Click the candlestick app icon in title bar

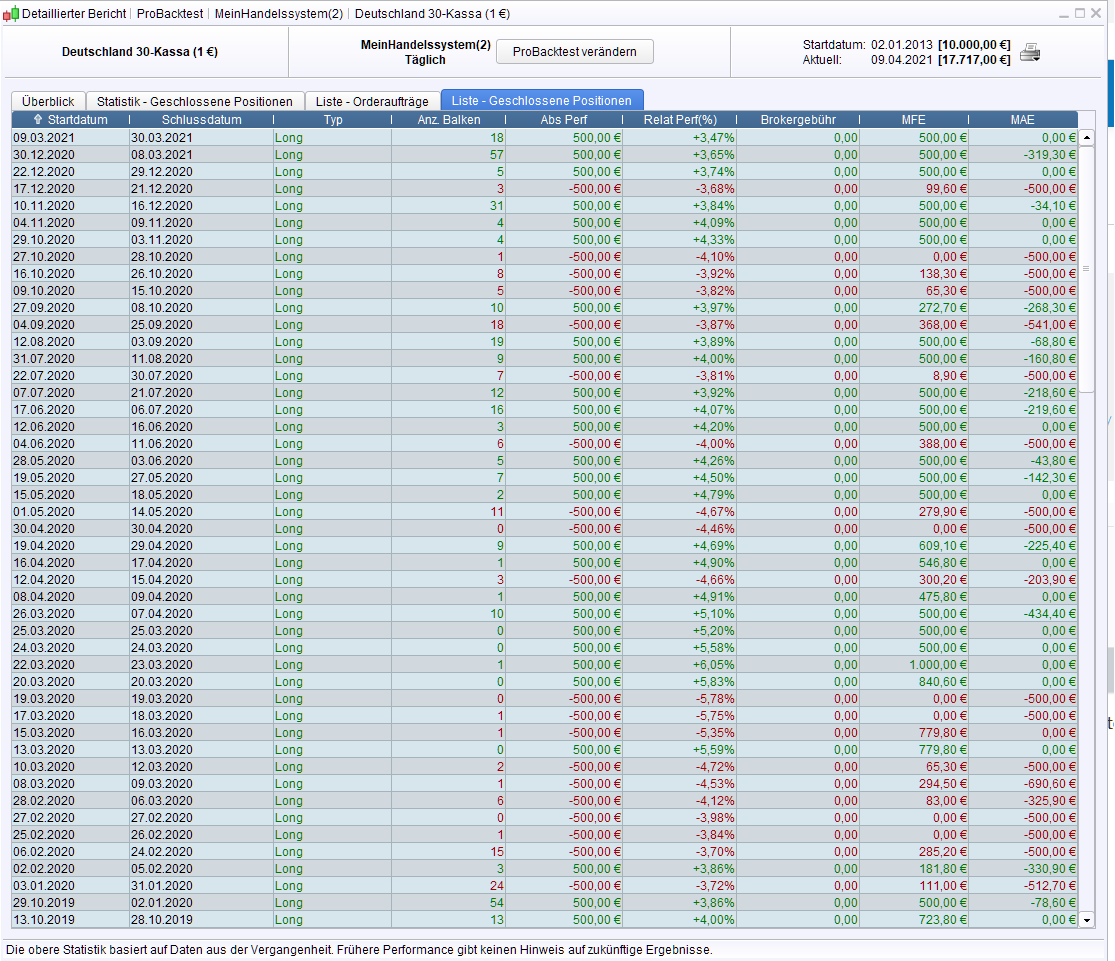[x=13, y=14]
